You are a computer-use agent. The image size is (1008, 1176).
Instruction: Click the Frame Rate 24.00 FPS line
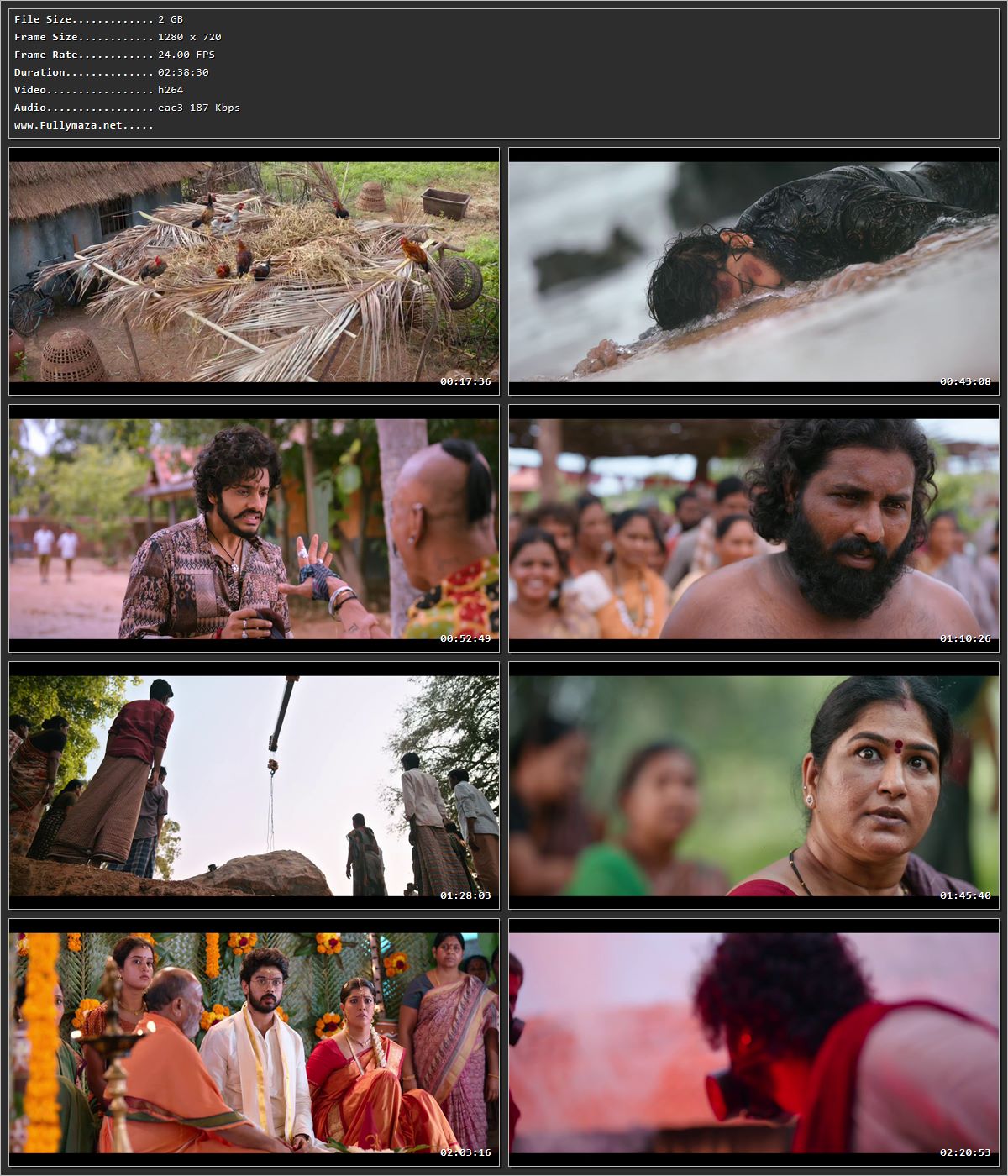click(114, 55)
